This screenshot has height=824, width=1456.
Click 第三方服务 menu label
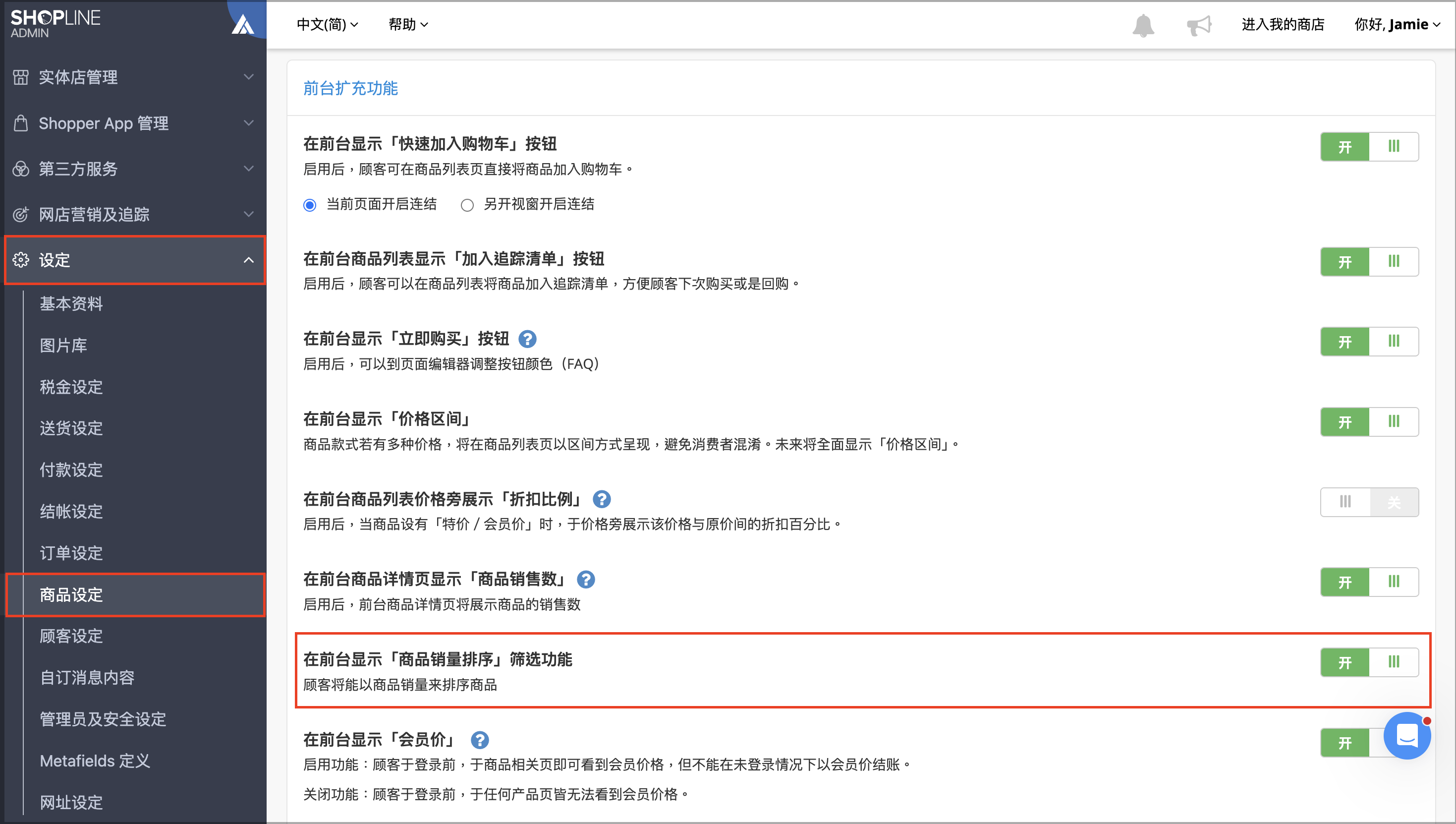click(78, 169)
